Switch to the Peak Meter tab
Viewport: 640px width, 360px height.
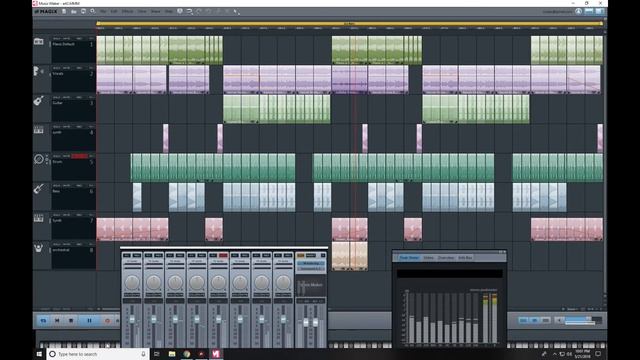(x=409, y=258)
